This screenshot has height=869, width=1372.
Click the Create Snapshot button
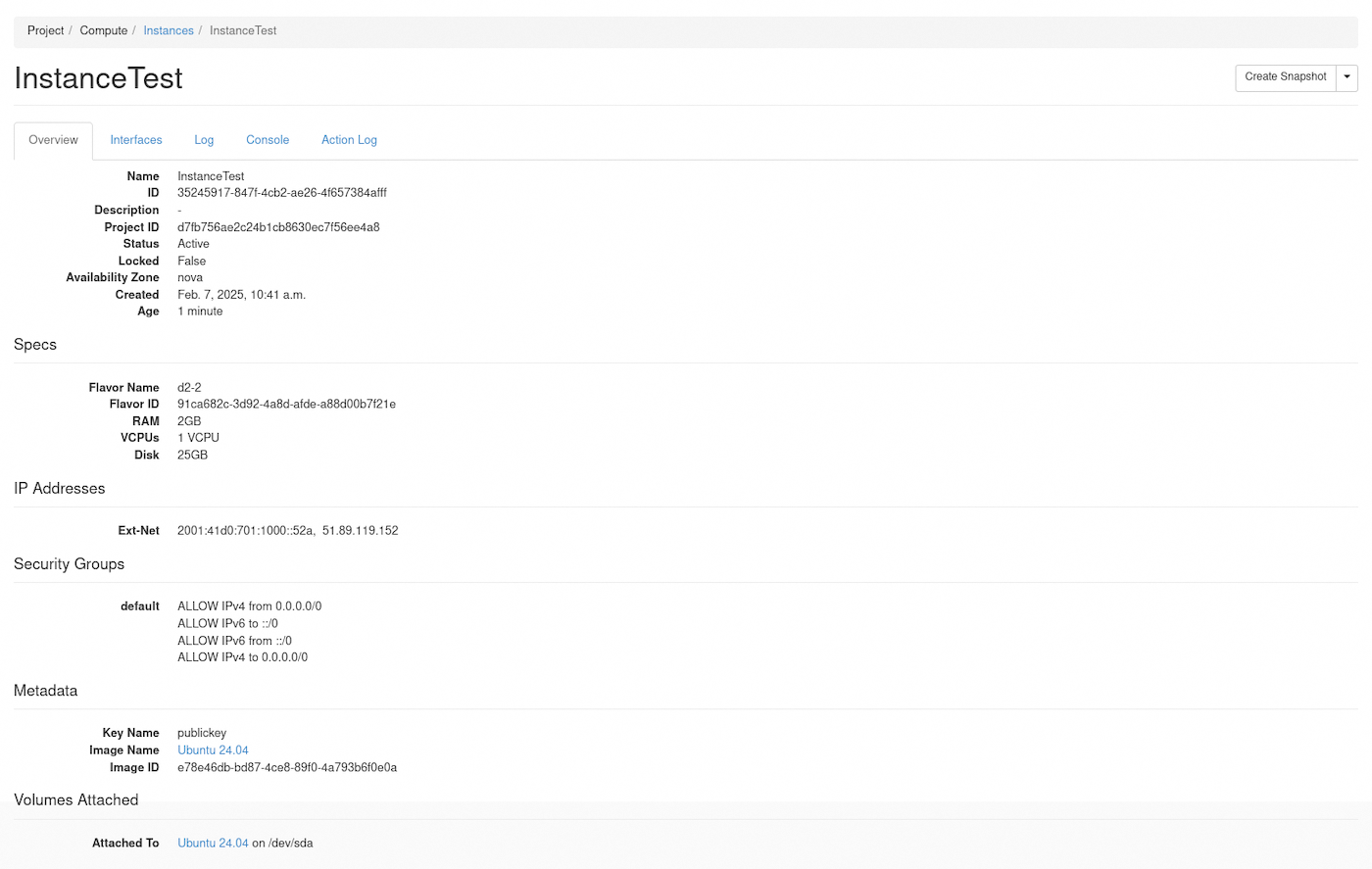click(x=1285, y=77)
